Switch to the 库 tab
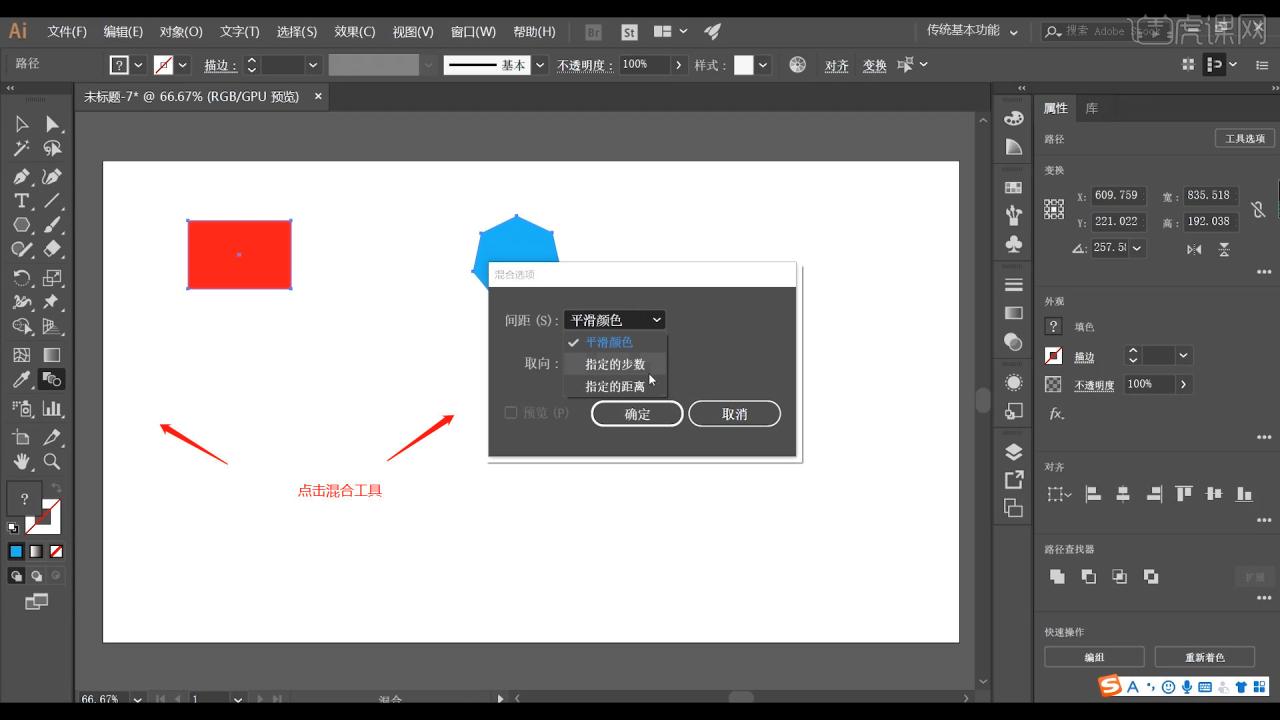This screenshot has height=720, width=1280. (x=1092, y=108)
